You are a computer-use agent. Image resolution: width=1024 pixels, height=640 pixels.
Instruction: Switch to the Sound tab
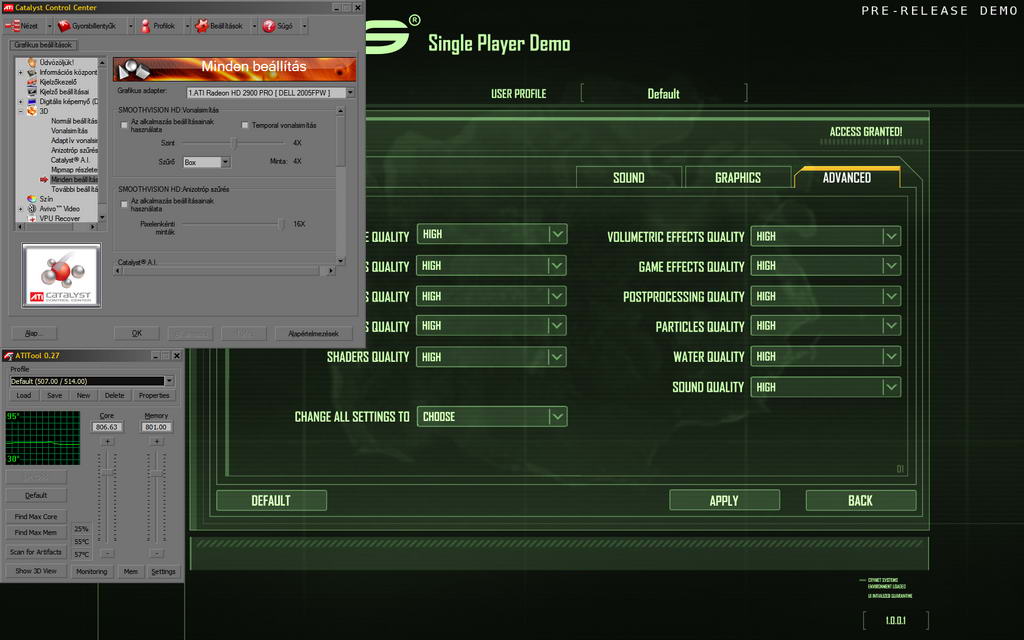pyautogui.click(x=628, y=178)
